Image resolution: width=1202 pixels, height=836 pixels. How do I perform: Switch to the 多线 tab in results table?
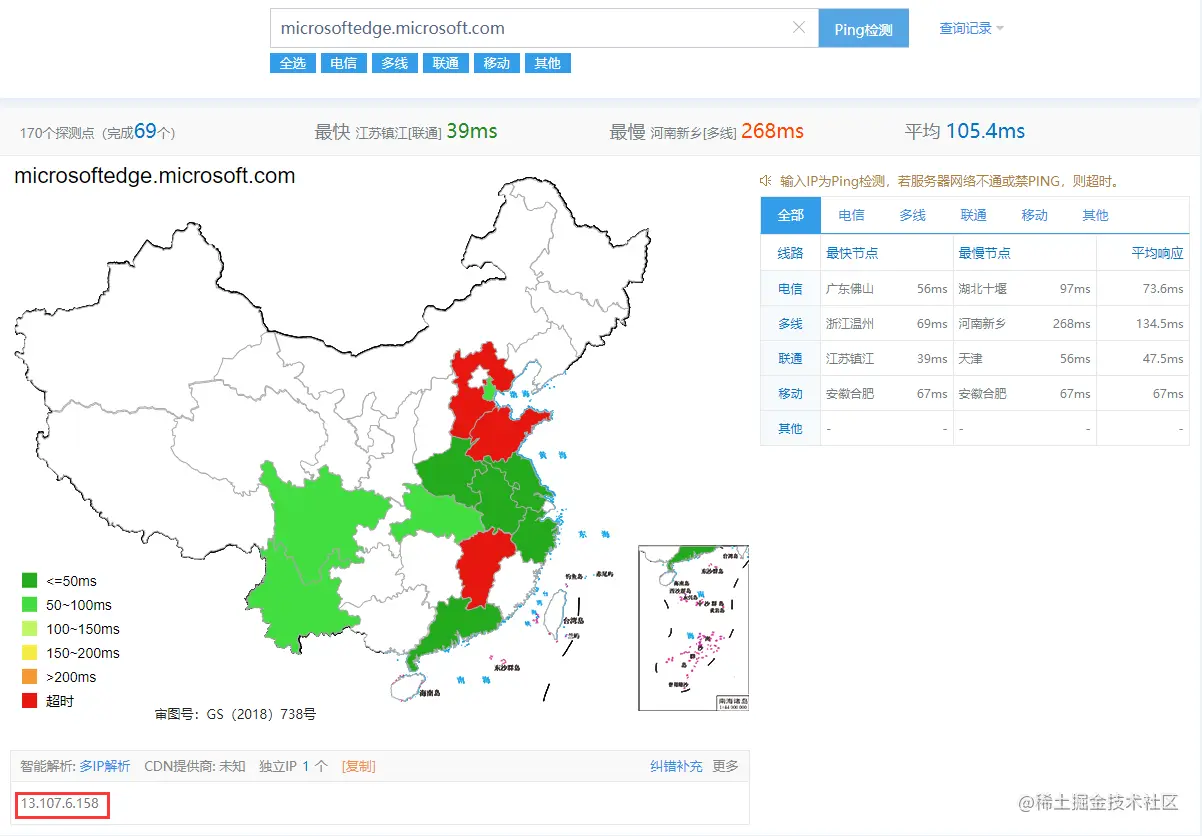(912, 215)
